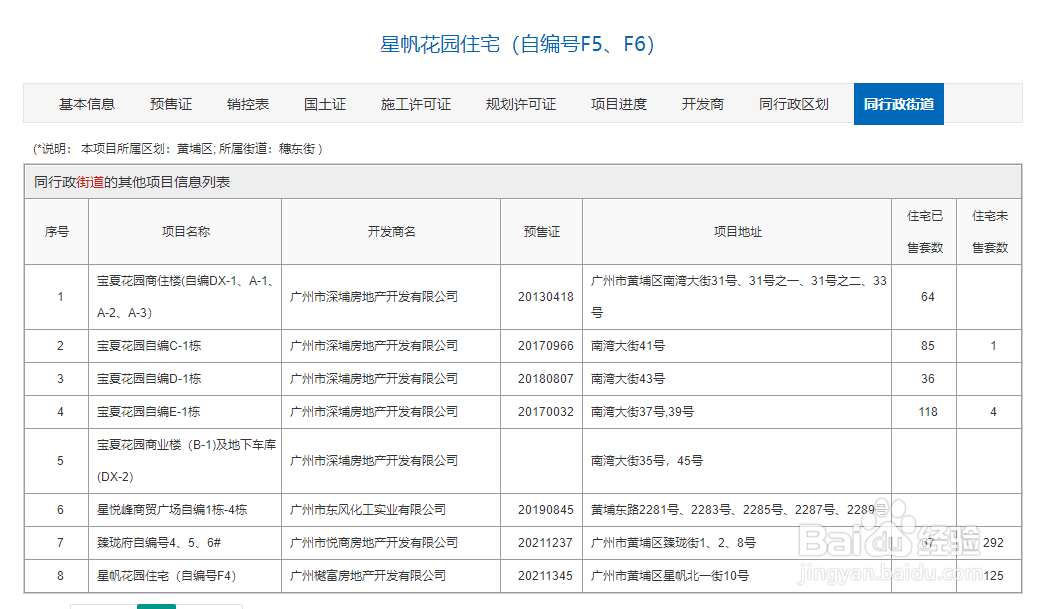The height and width of the screenshot is (609, 1040).
Task: Click developer 广州市东风化工实业有限公司
Action: coord(367,509)
